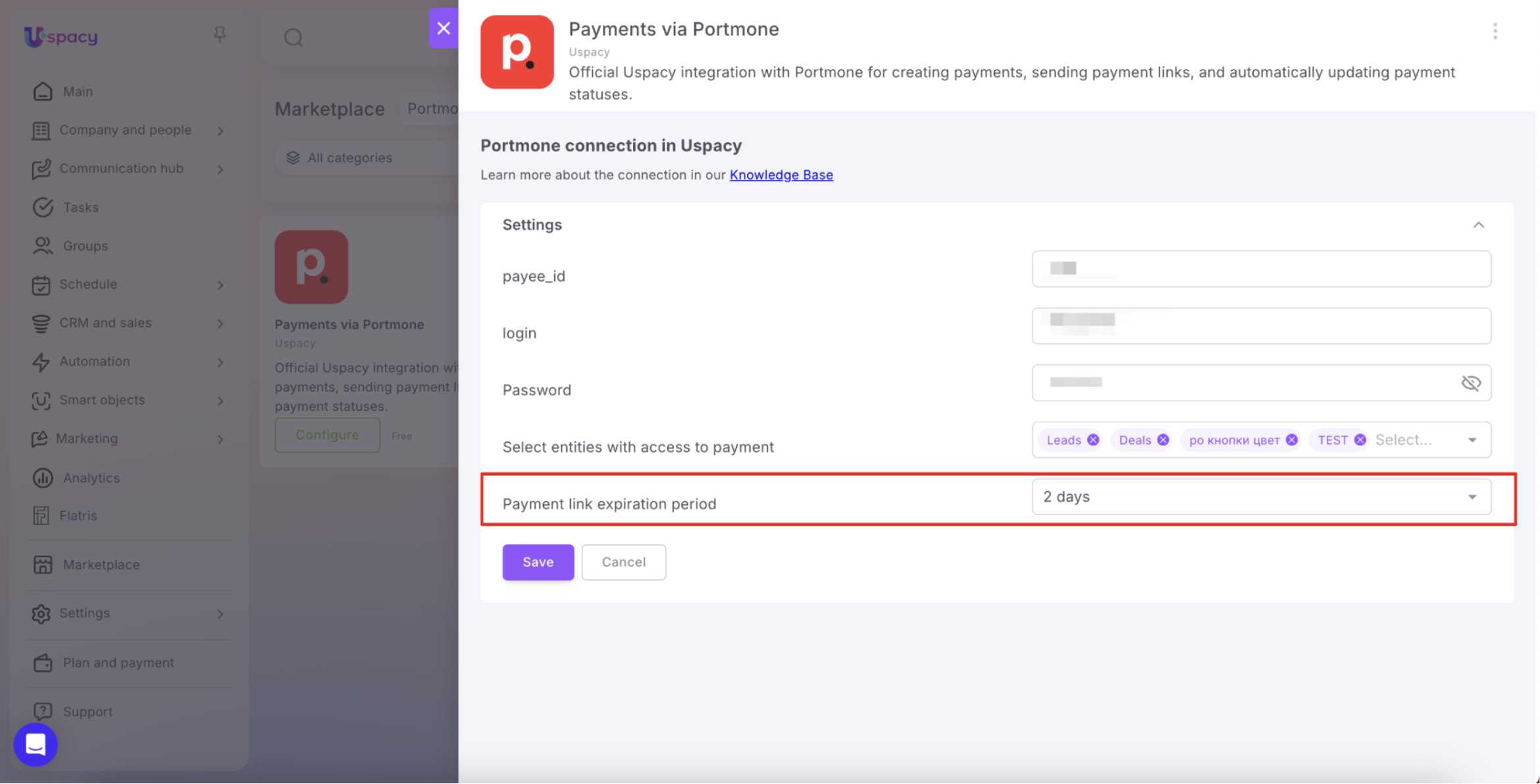
Task: Open the chat support bubble
Action: click(x=36, y=745)
